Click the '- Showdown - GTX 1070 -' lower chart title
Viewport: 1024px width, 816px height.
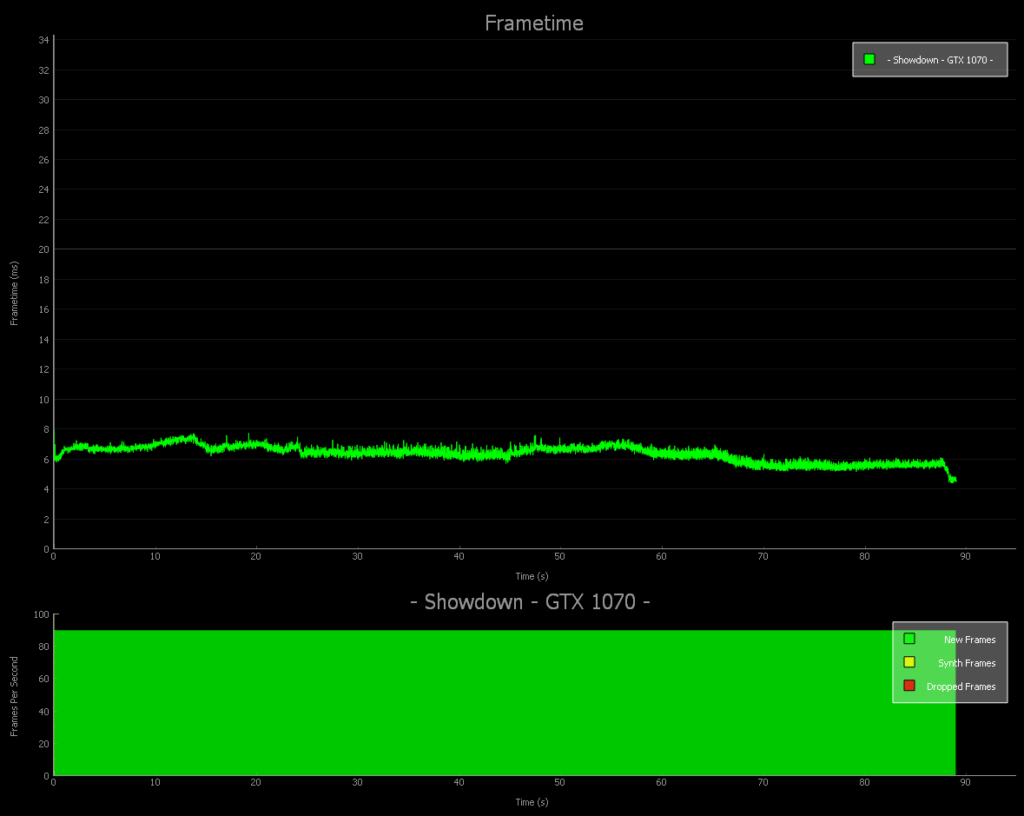531,602
